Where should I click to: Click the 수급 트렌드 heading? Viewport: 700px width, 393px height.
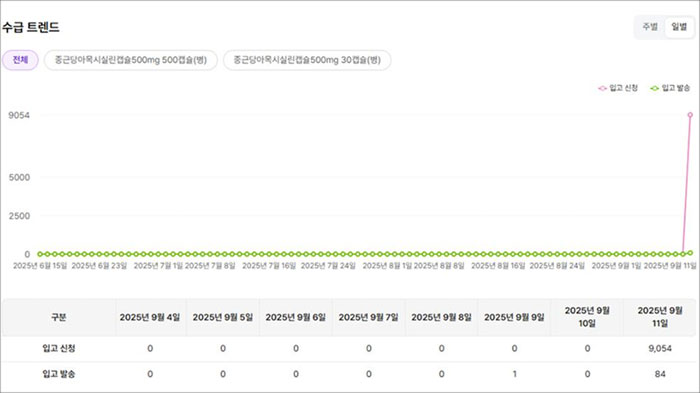31,27
